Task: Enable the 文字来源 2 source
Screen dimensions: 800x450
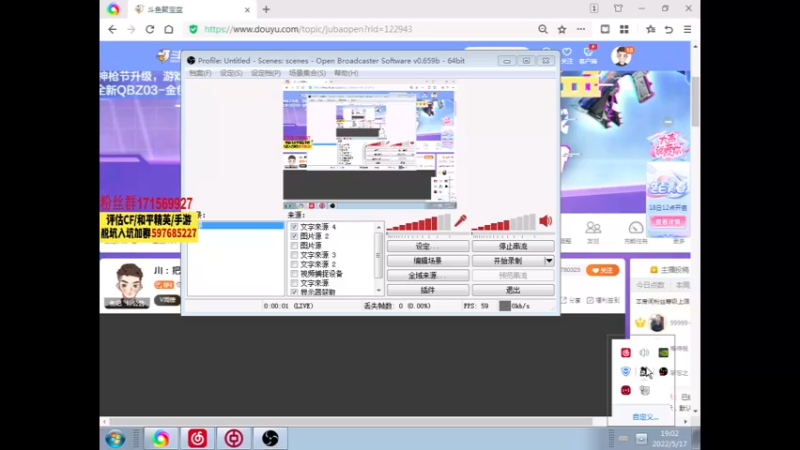Action: pos(294,264)
